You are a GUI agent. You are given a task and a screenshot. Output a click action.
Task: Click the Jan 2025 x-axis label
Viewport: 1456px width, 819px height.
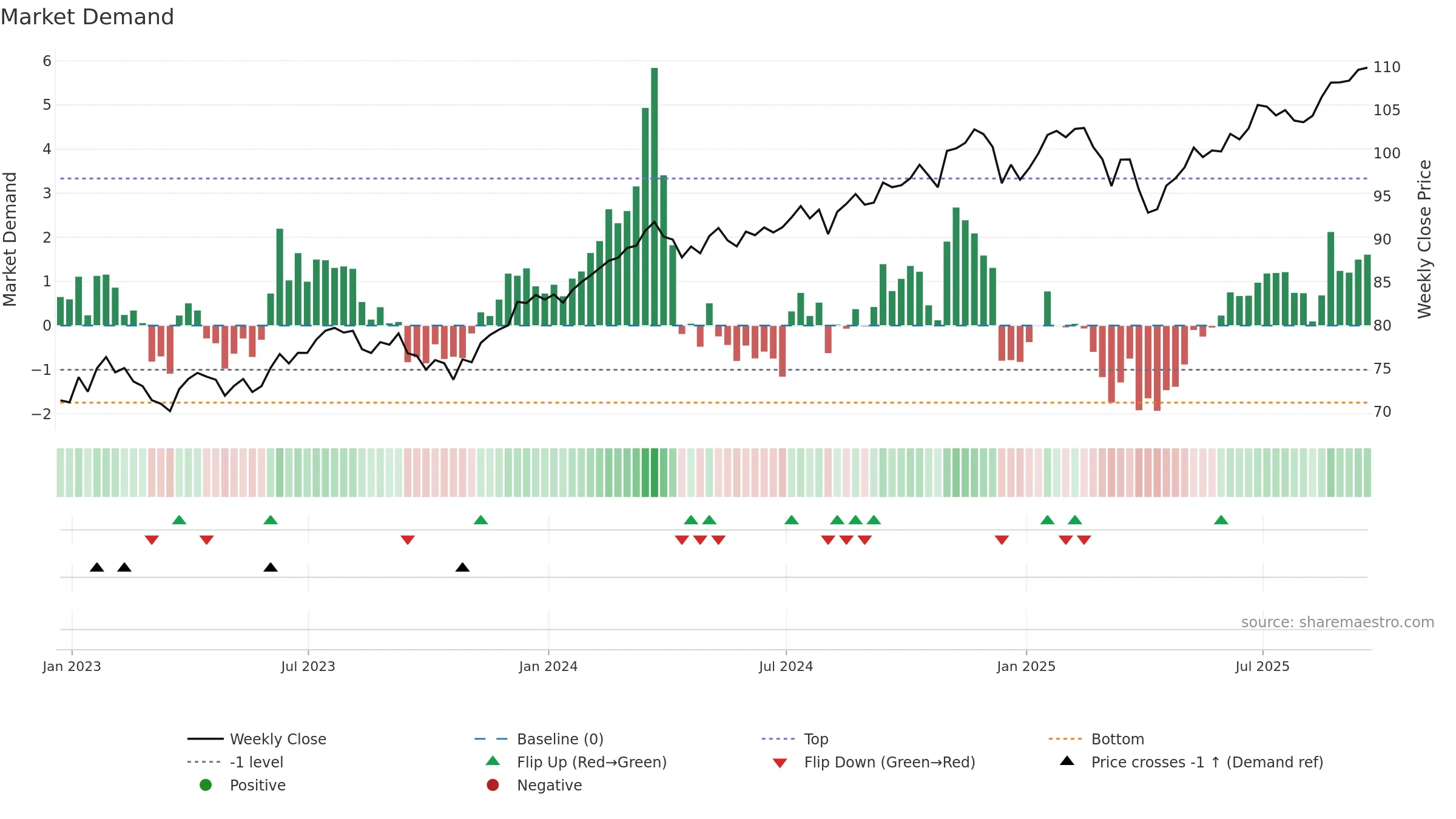point(1026,666)
